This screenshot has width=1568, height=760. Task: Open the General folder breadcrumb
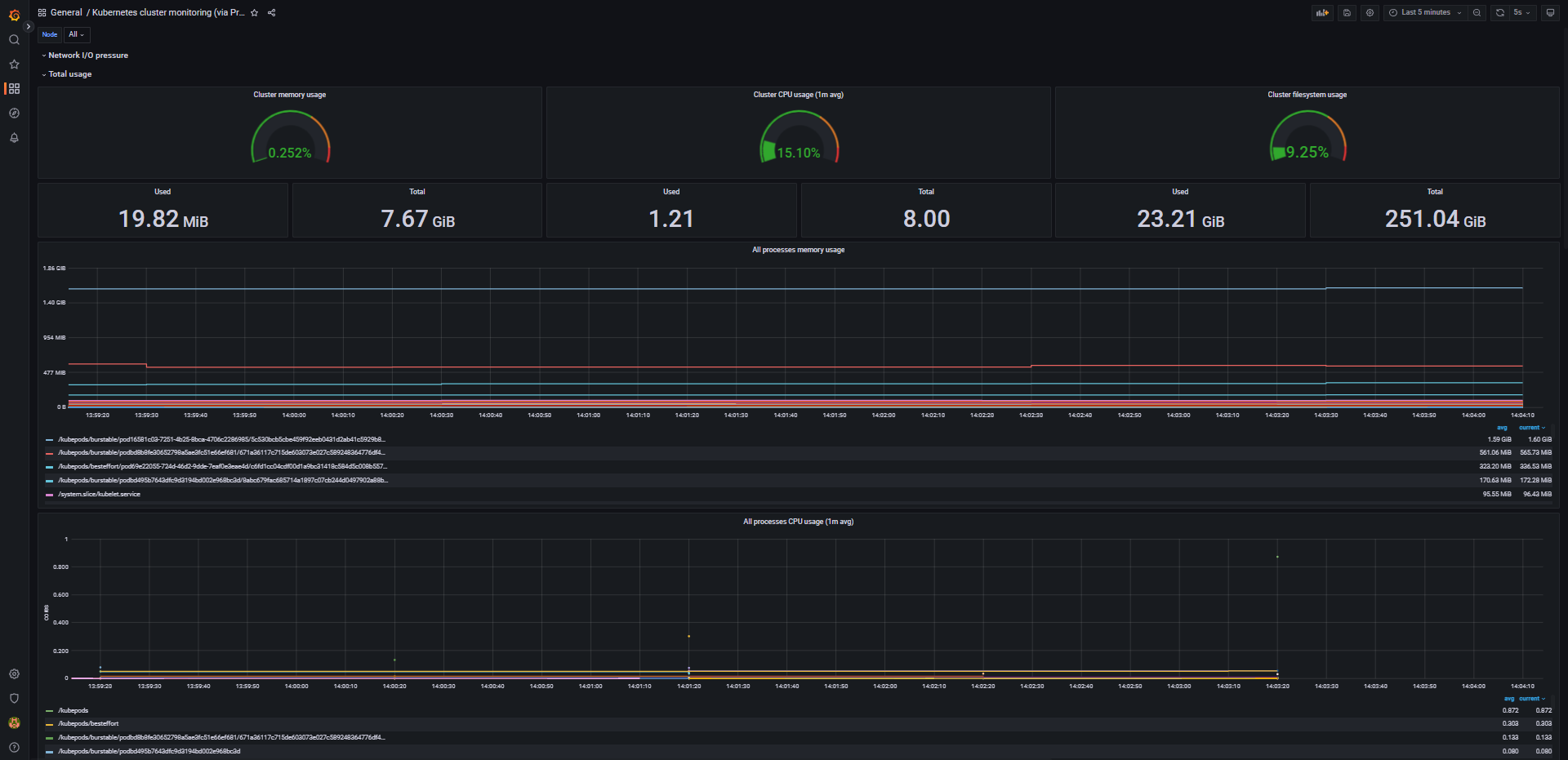tap(66, 12)
